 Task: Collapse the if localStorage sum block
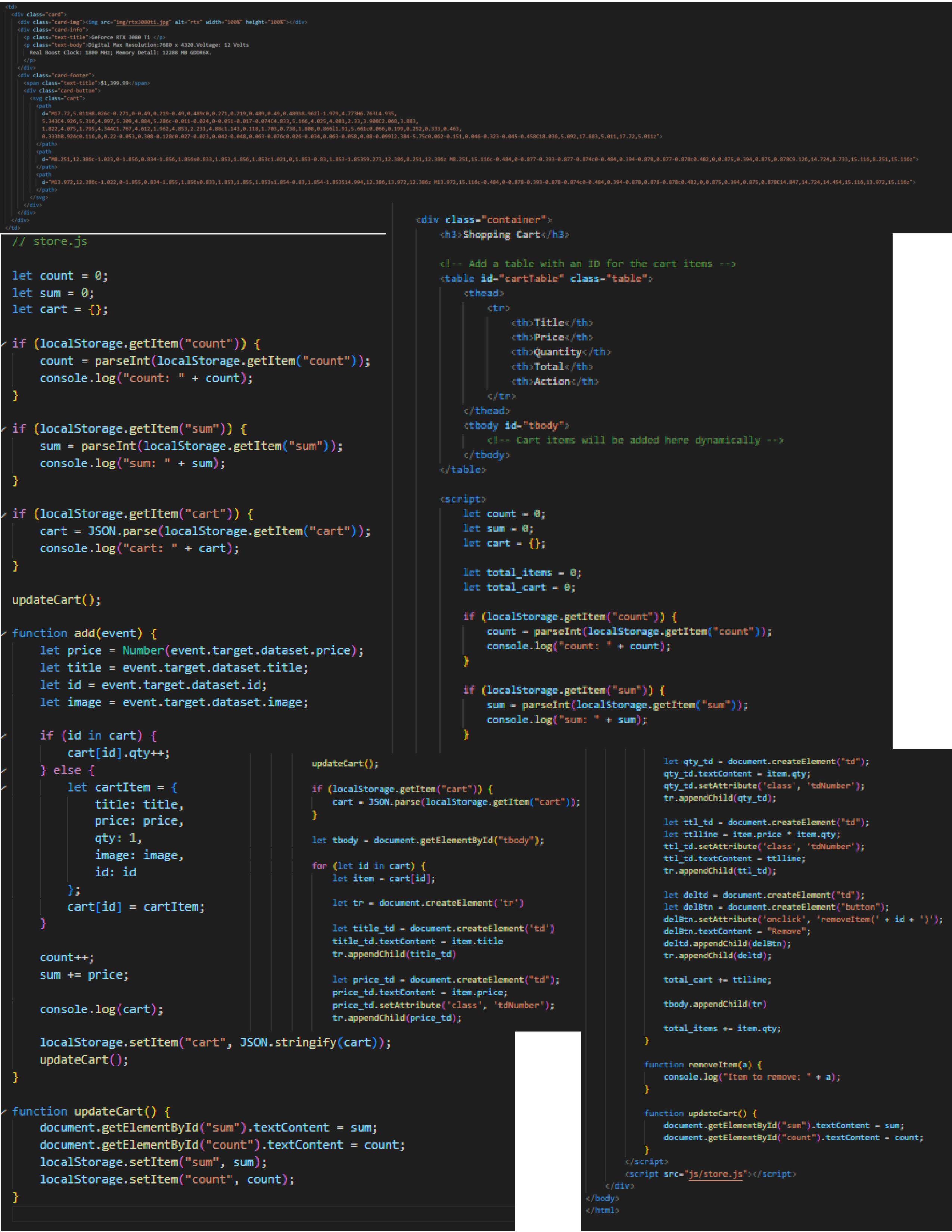[3, 429]
